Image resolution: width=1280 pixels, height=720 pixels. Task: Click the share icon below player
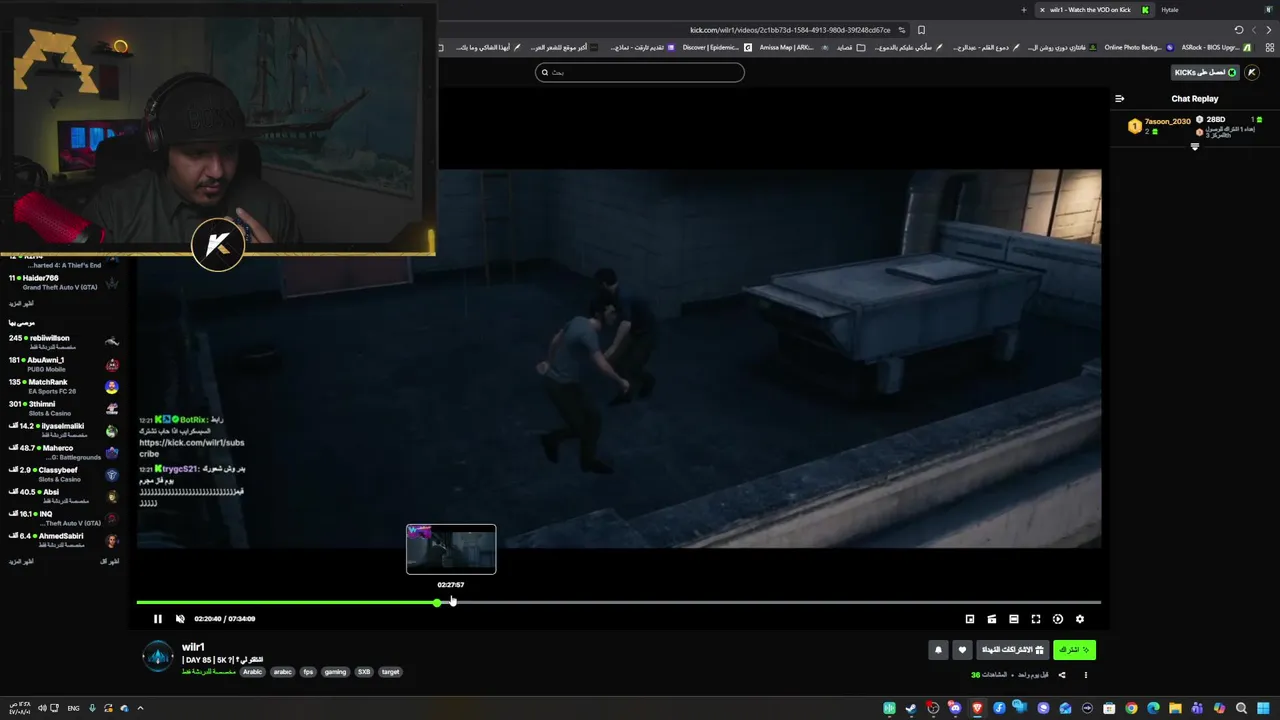[1062, 675]
